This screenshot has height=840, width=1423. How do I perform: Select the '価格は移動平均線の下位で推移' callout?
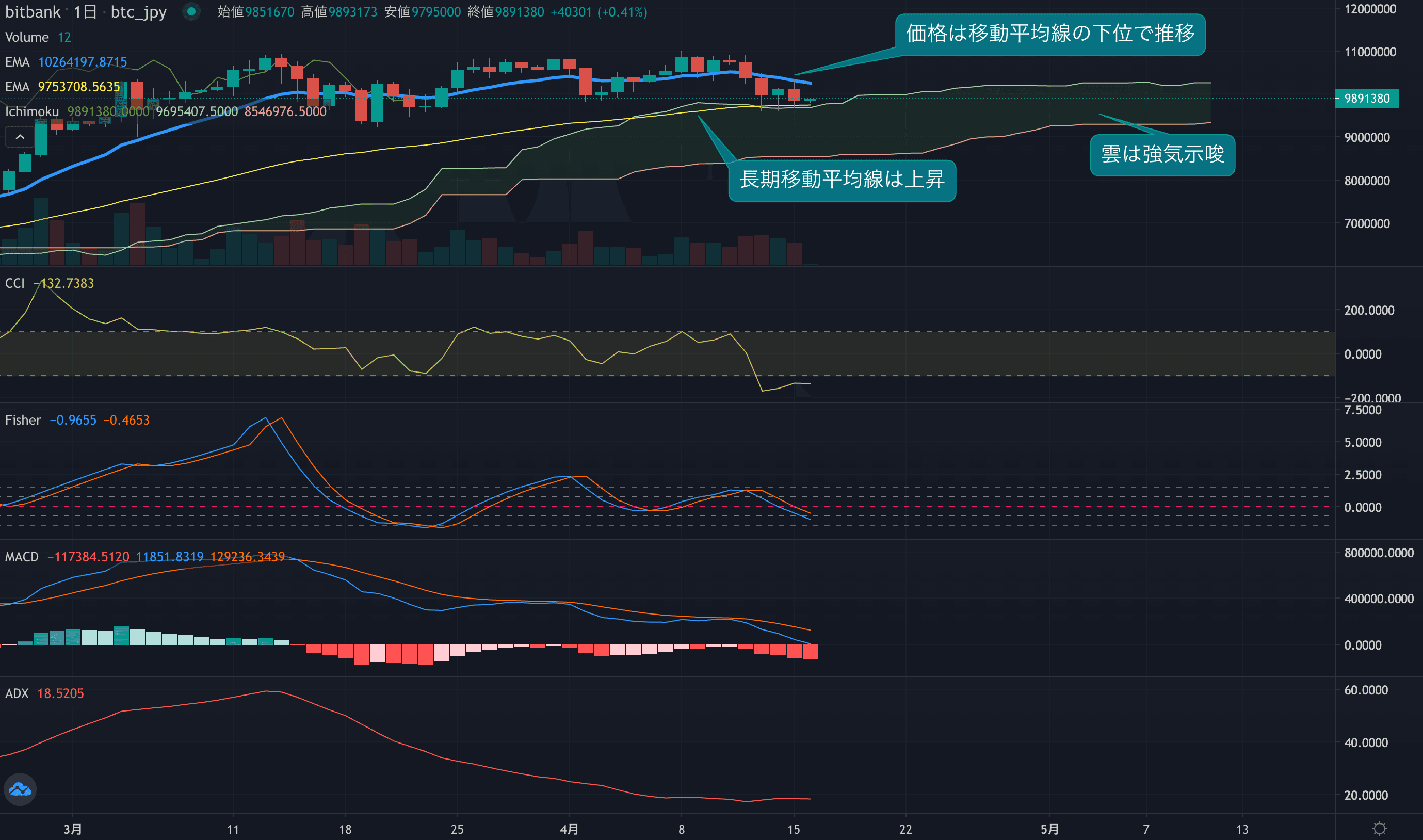pyautogui.click(x=1050, y=34)
